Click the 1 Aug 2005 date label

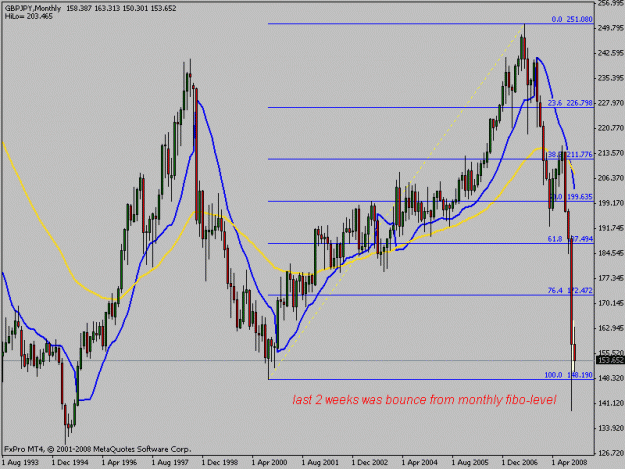[x=470, y=463]
